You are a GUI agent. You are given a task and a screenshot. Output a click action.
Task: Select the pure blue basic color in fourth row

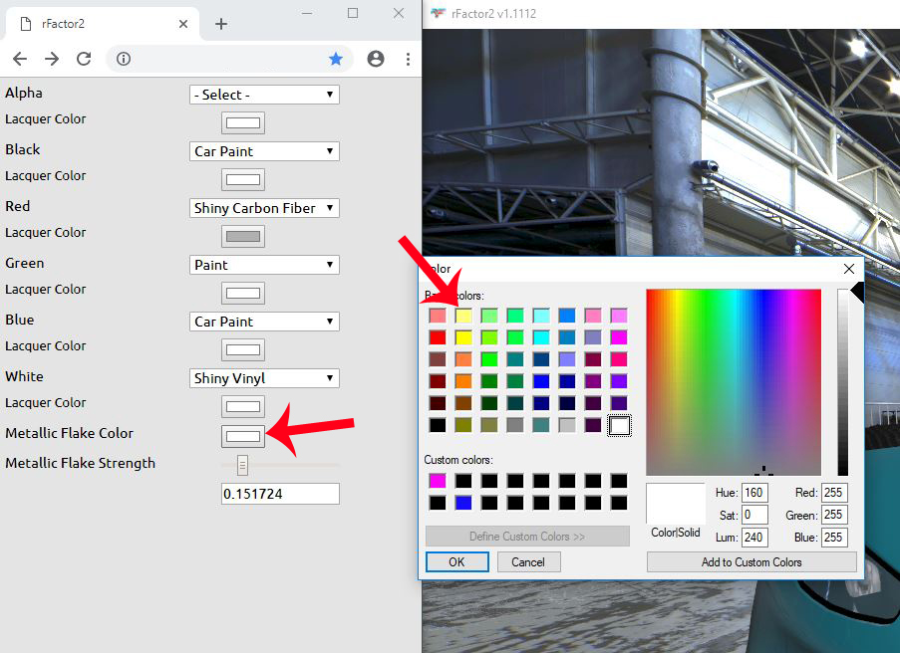[x=541, y=381]
